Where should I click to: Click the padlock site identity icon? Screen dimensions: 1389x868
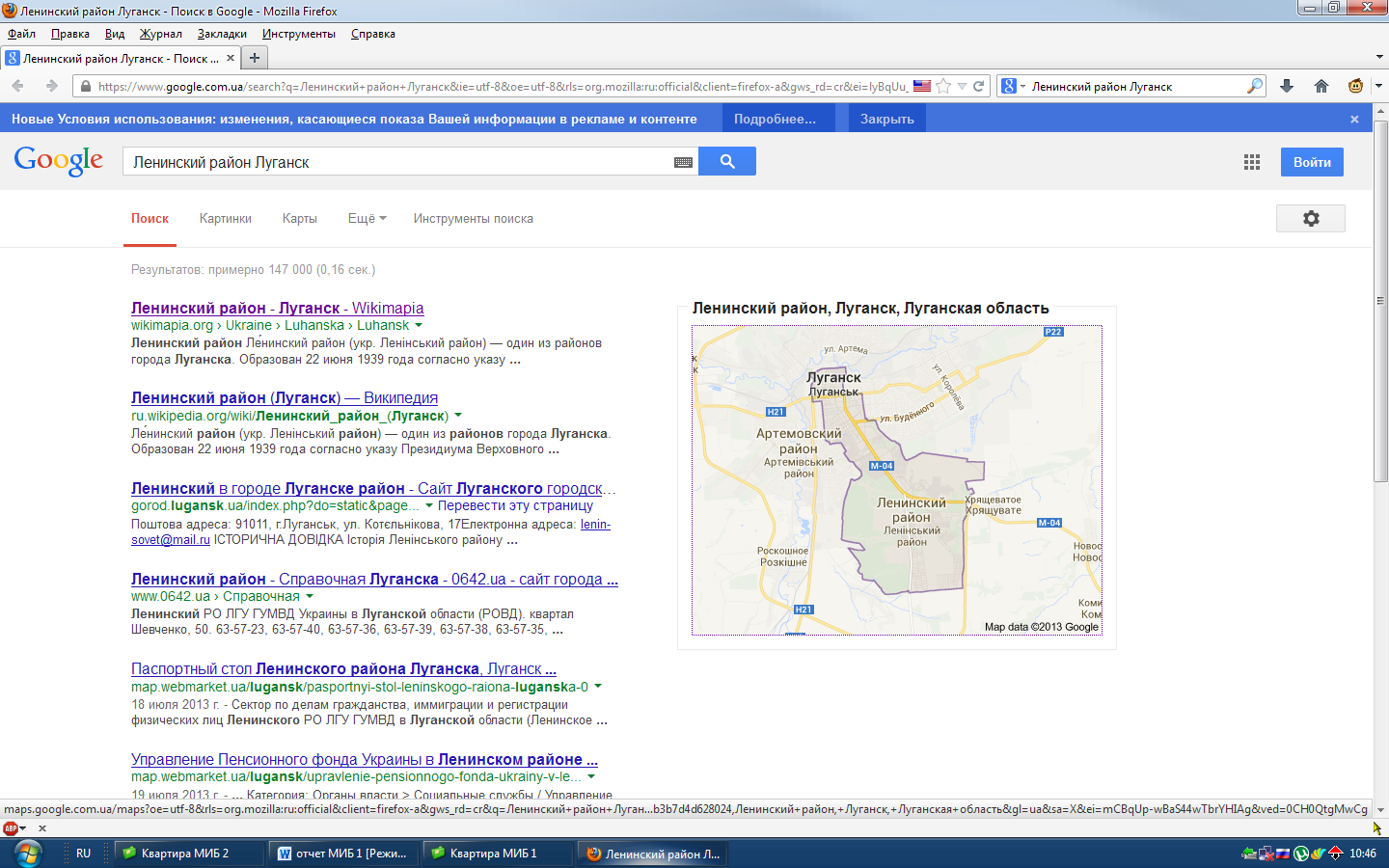pos(85,86)
